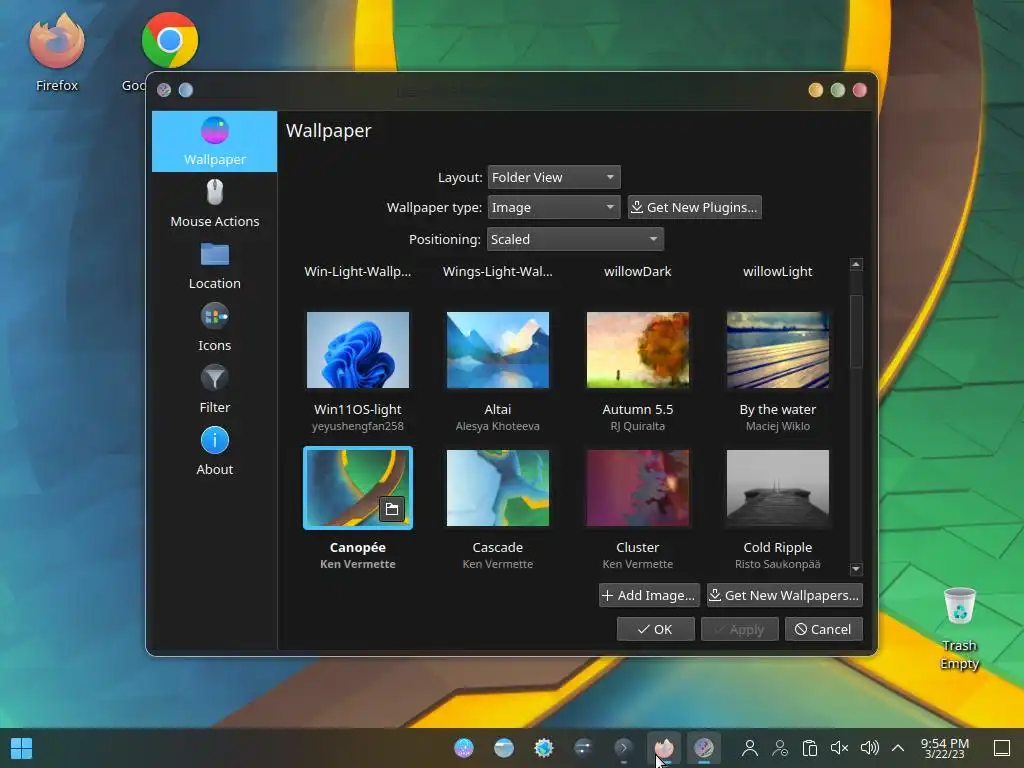Screen dimensions: 1024x768
Task: Click the Win-Light-Wallp... wallpaper label
Action: [x=358, y=271]
